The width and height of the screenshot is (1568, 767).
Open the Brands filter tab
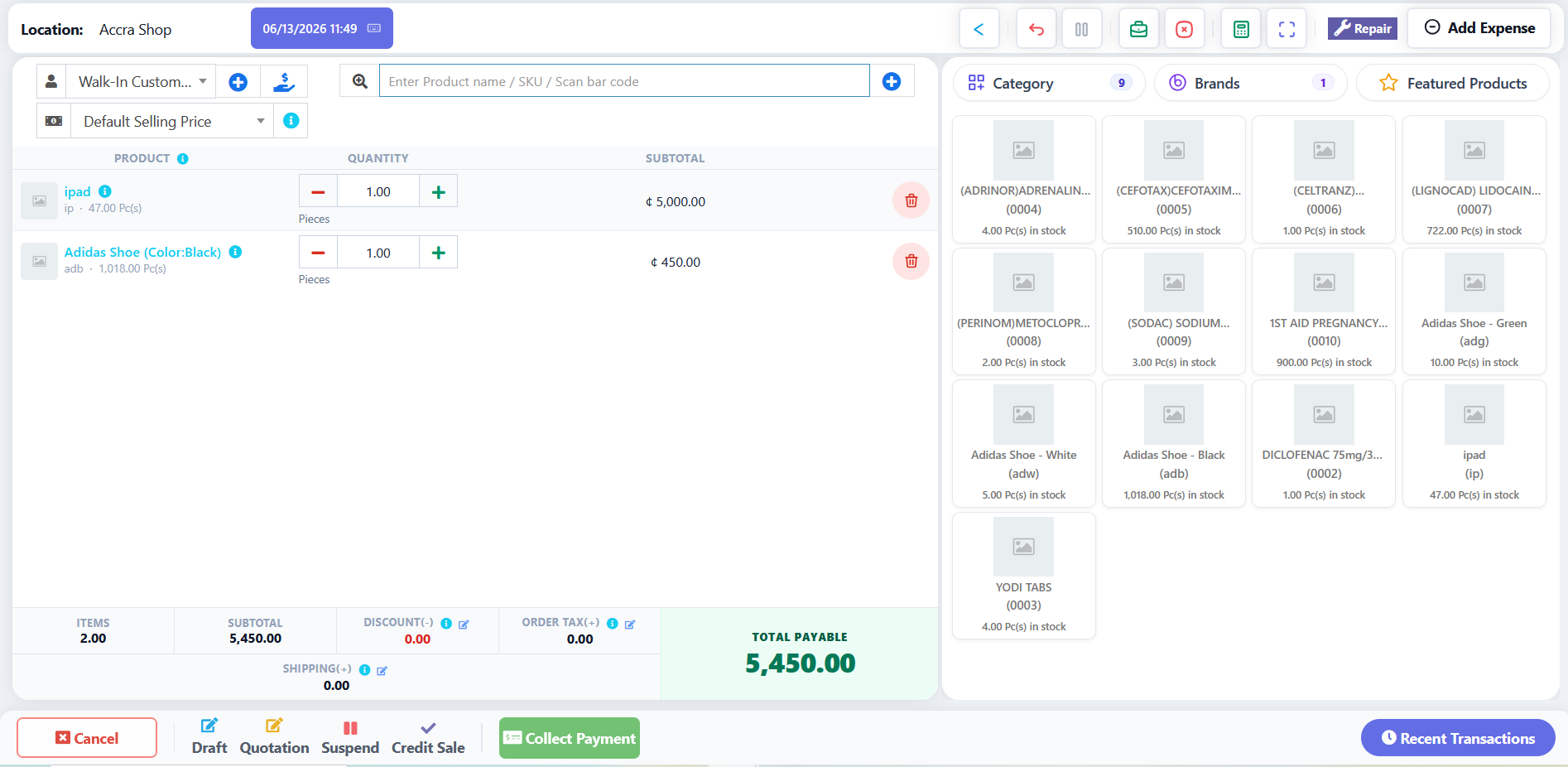click(x=1251, y=83)
